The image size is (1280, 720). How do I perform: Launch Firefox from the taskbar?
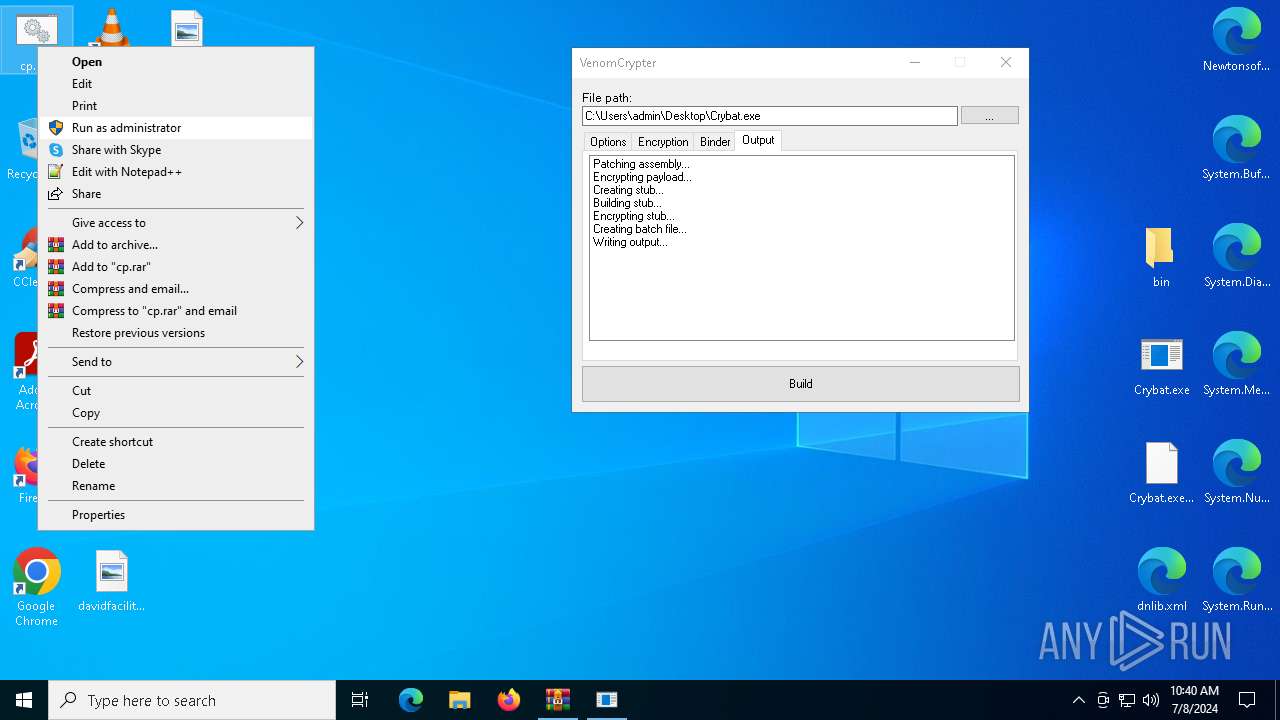pyautogui.click(x=509, y=700)
